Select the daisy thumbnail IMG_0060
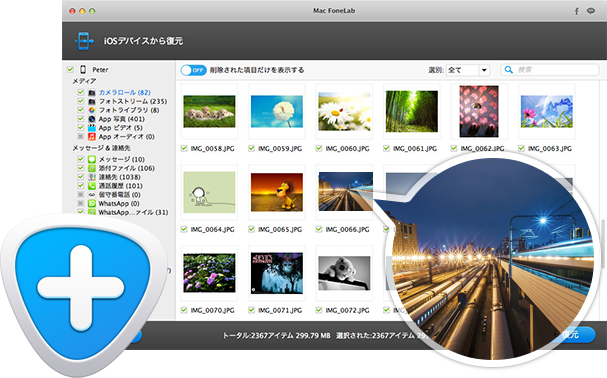Screen dimensions: 607x378 345,112
